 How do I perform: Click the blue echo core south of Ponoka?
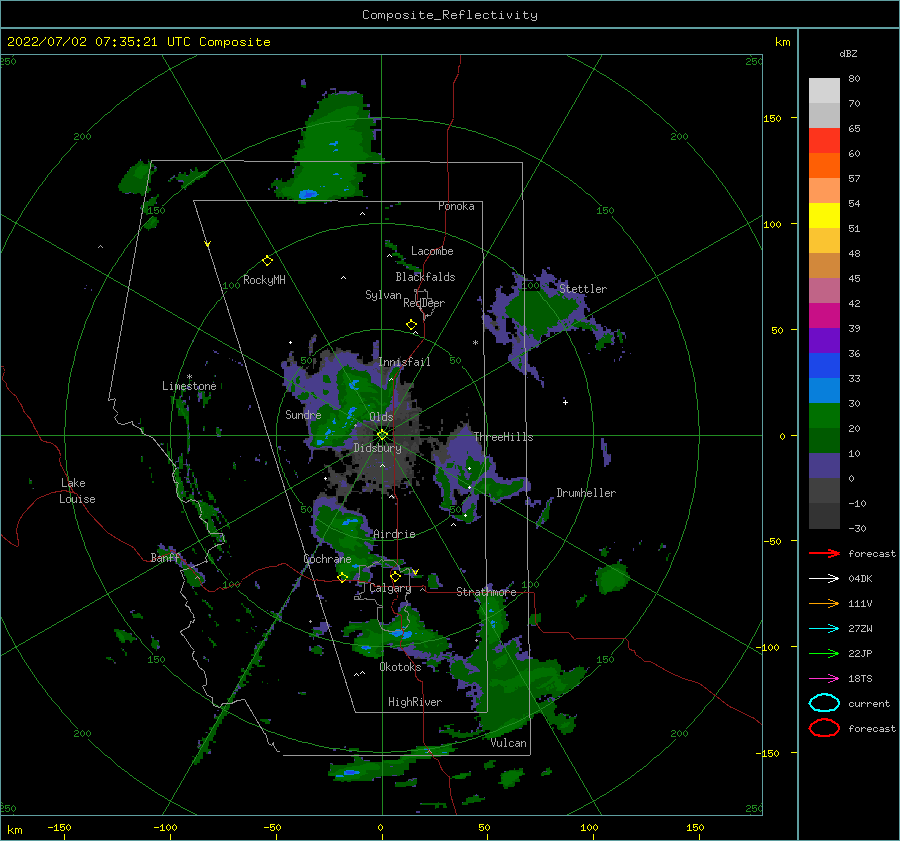308,194
